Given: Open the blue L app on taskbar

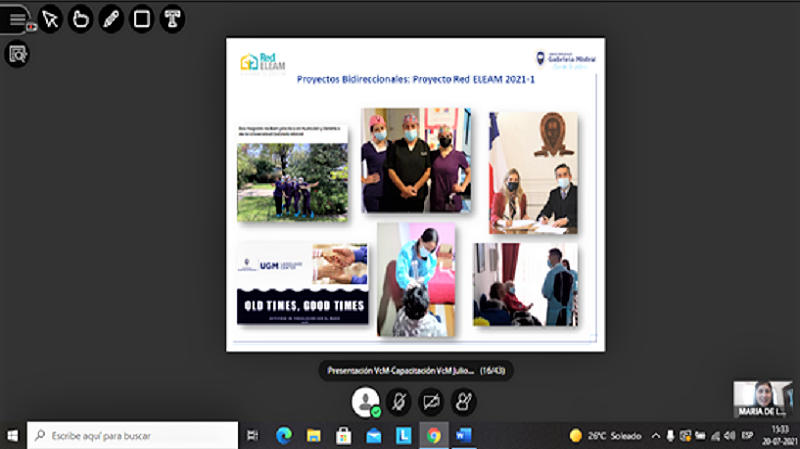Looking at the screenshot, I should pos(404,436).
